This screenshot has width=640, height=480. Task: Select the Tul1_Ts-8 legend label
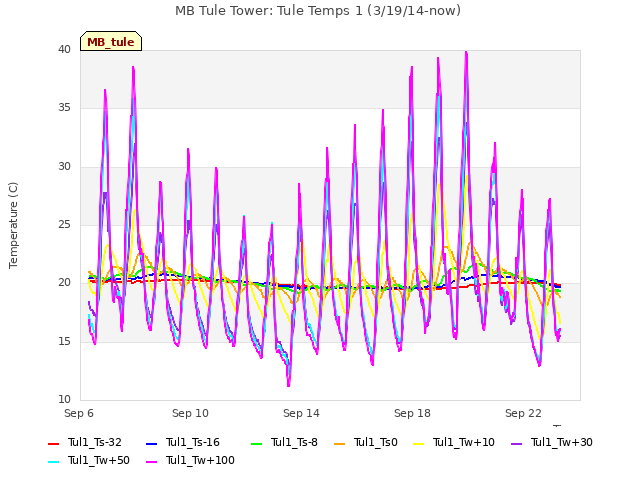[294, 442]
